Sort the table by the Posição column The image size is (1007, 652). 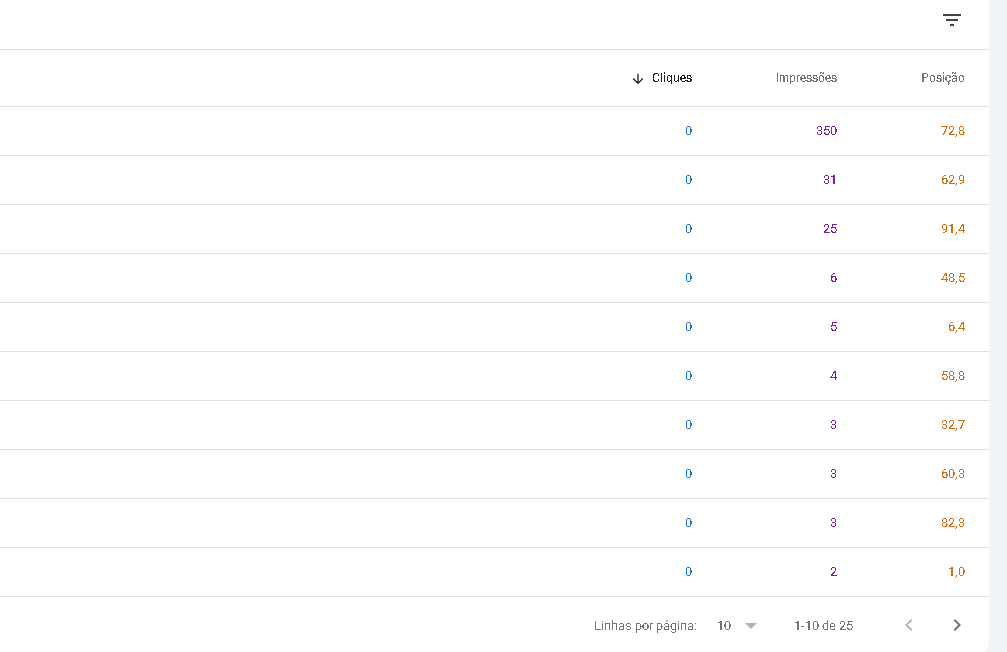(942, 77)
